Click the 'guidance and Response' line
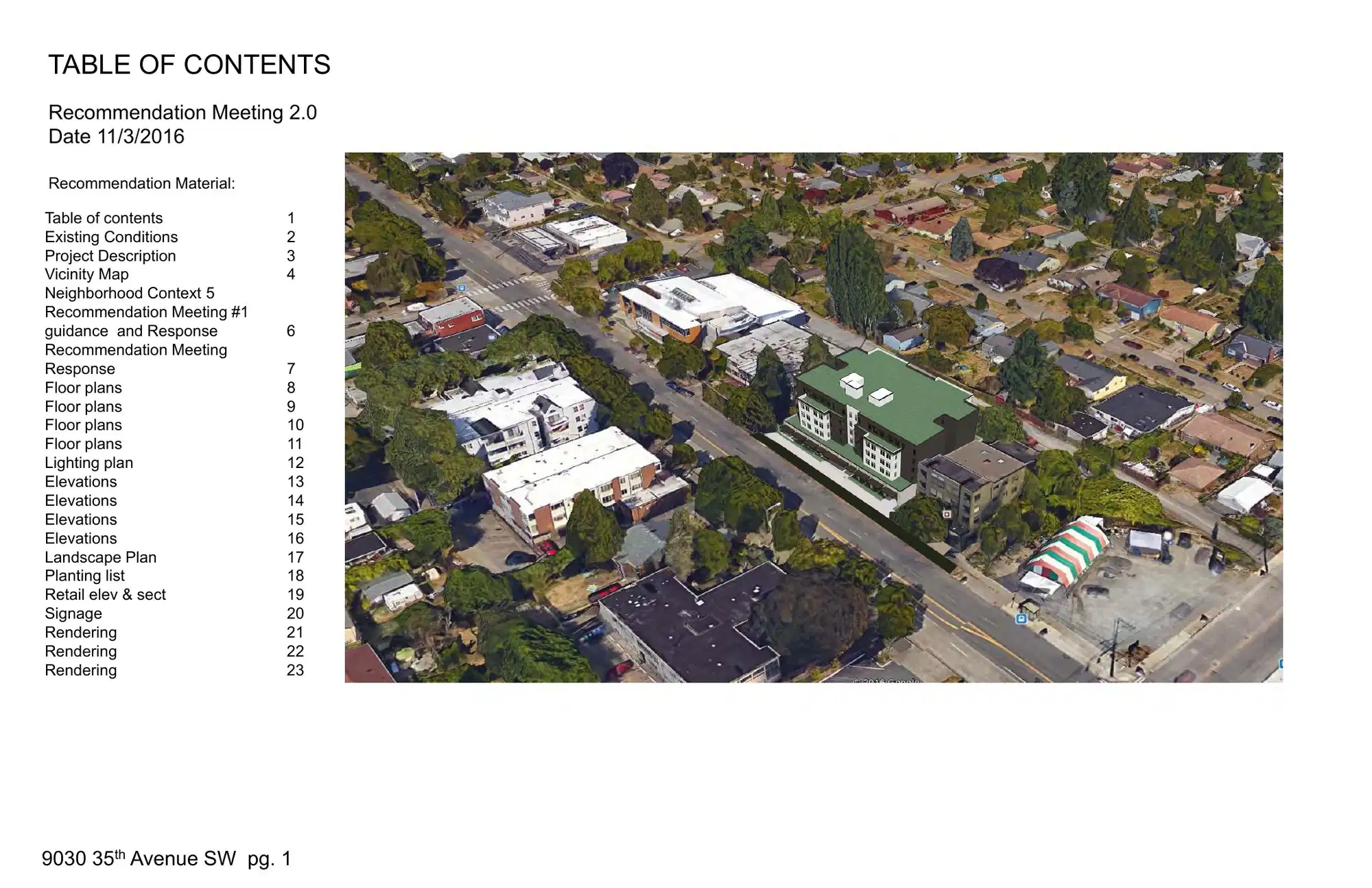 (131, 331)
